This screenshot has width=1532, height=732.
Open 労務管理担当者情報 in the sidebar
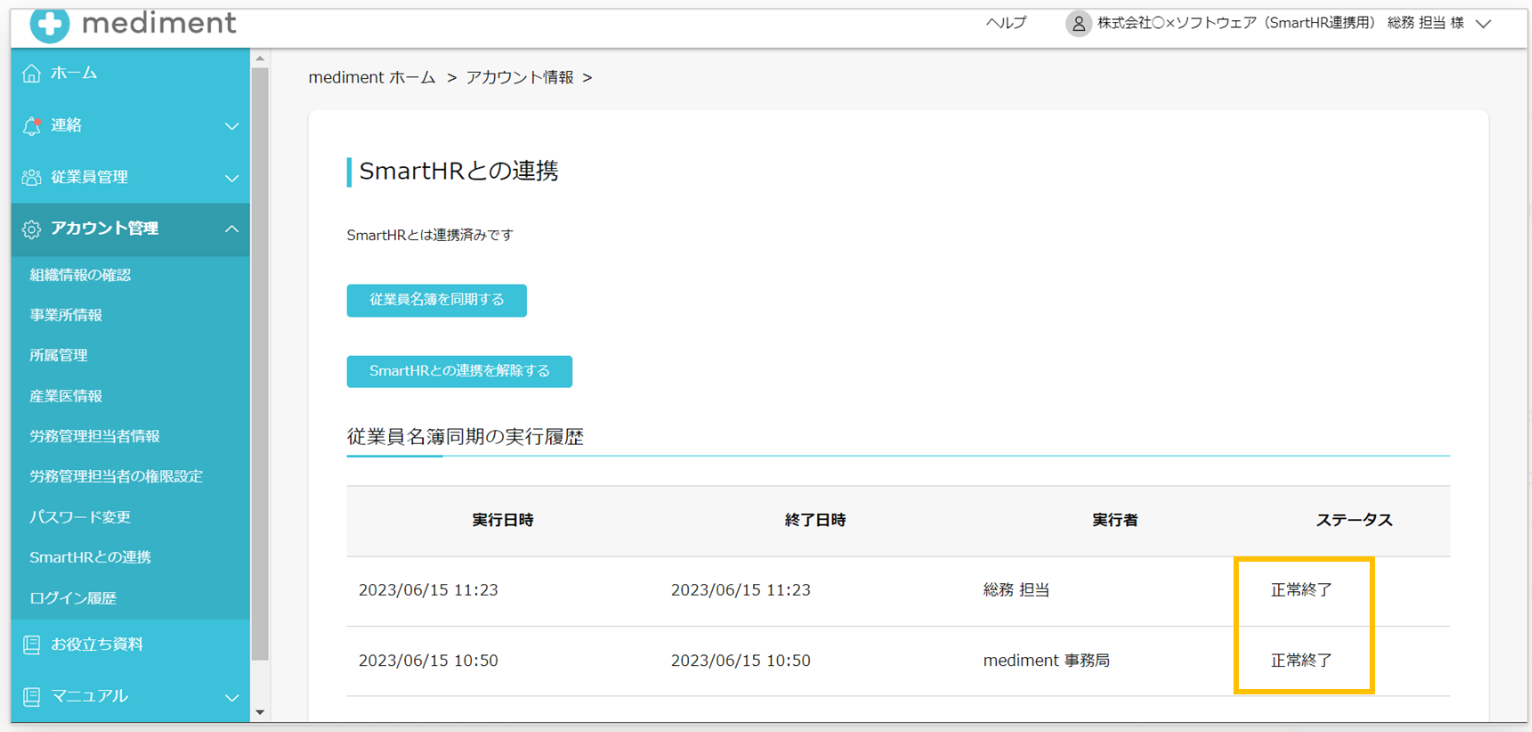pyautogui.click(x=95, y=436)
